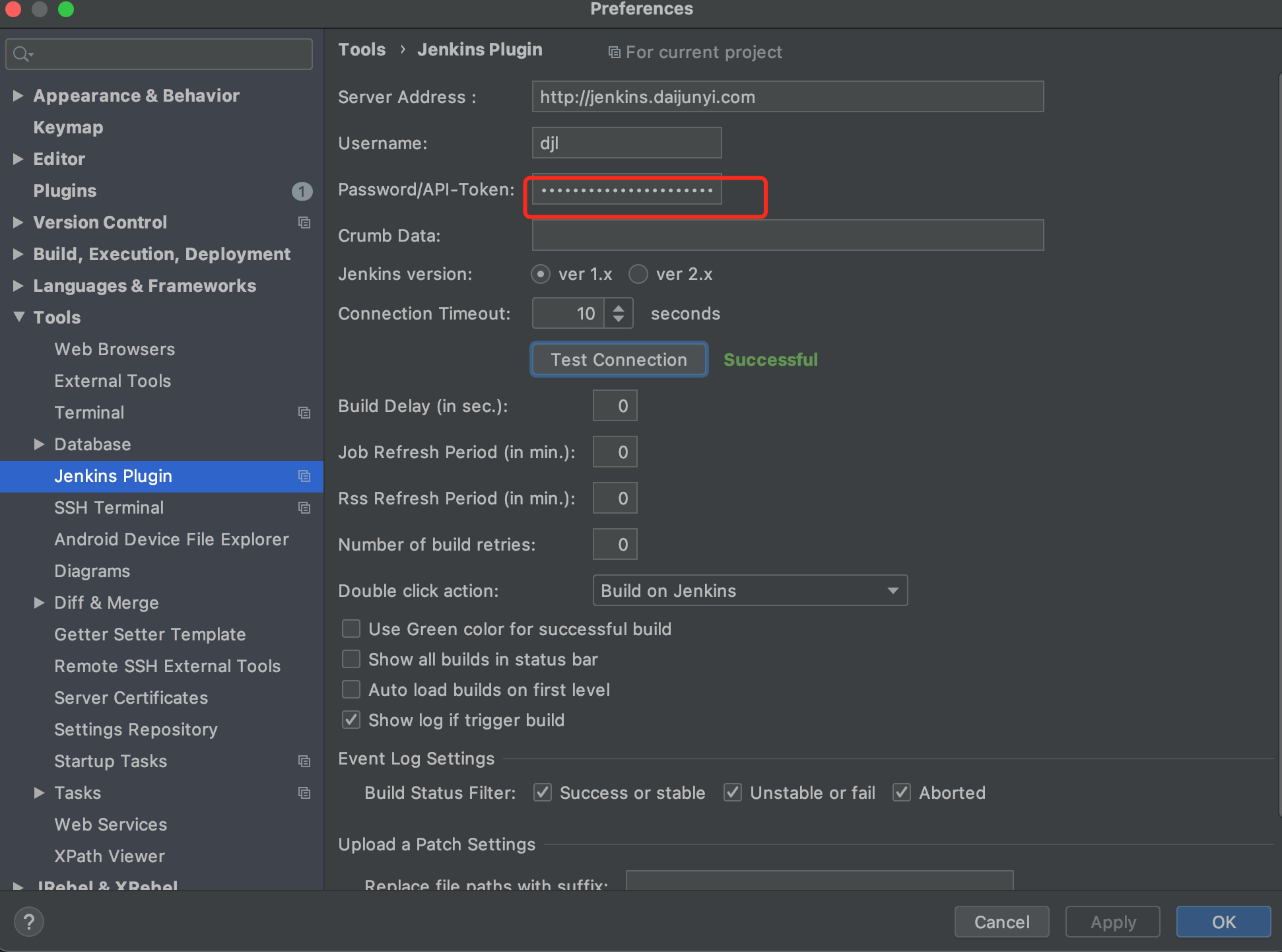The height and width of the screenshot is (952, 1282).
Task: Click the Server Address input field
Action: pyautogui.click(x=788, y=96)
